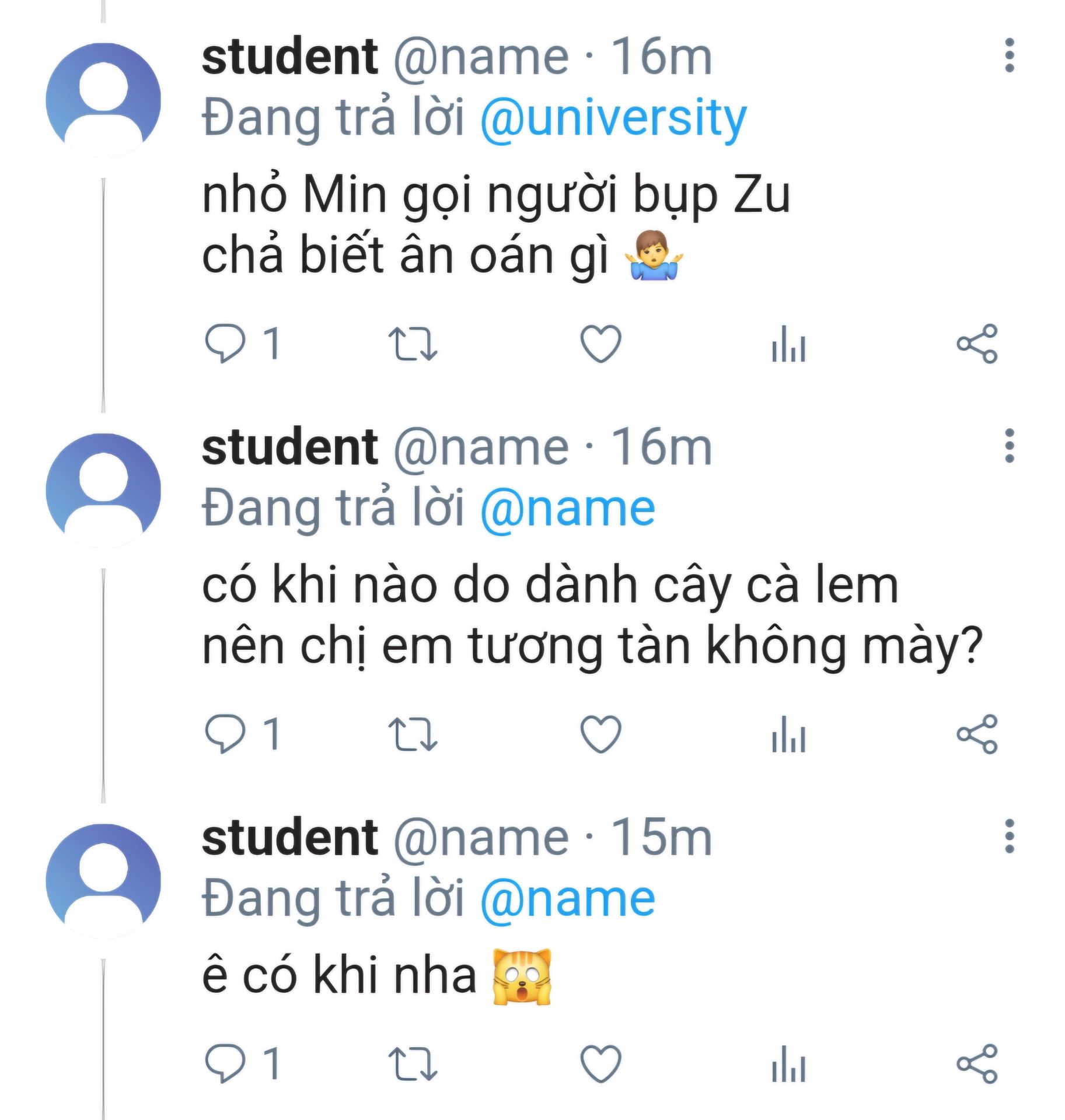Like the 'ê có khi nha' tweet

coord(600,1064)
